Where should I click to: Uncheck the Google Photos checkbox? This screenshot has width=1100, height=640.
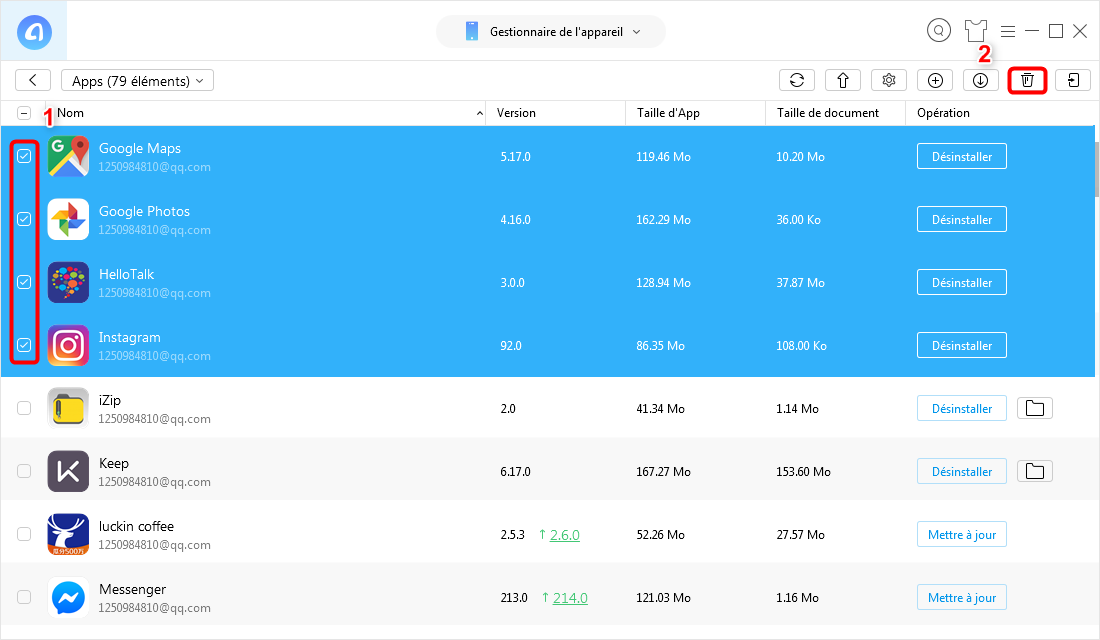point(24,219)
